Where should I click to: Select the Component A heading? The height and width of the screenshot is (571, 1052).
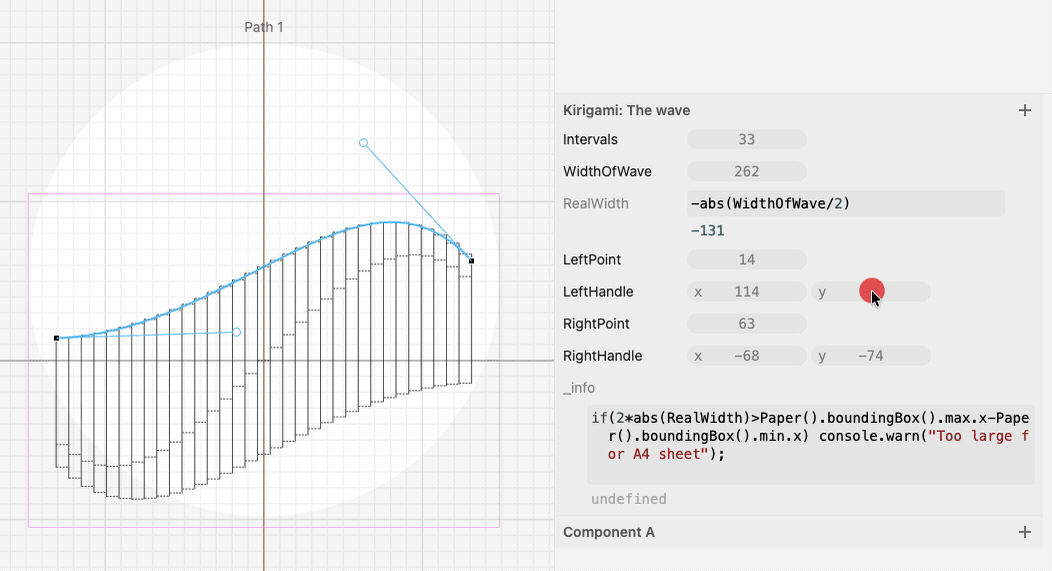click(609, 532)
